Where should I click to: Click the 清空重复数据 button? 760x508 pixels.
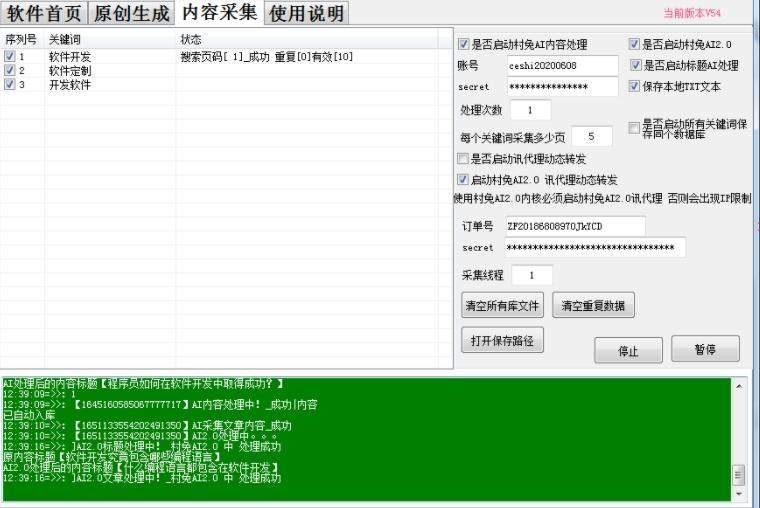[x=593, y=305]
